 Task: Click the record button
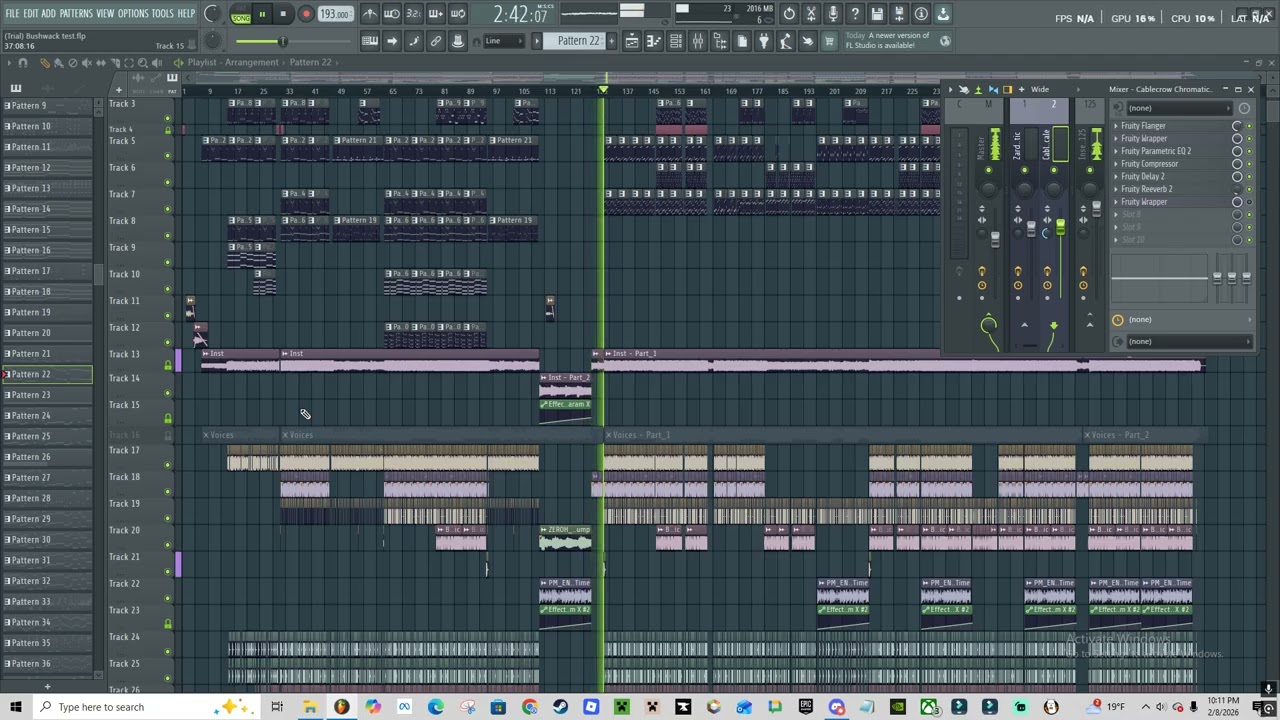[x=306, y=15]
